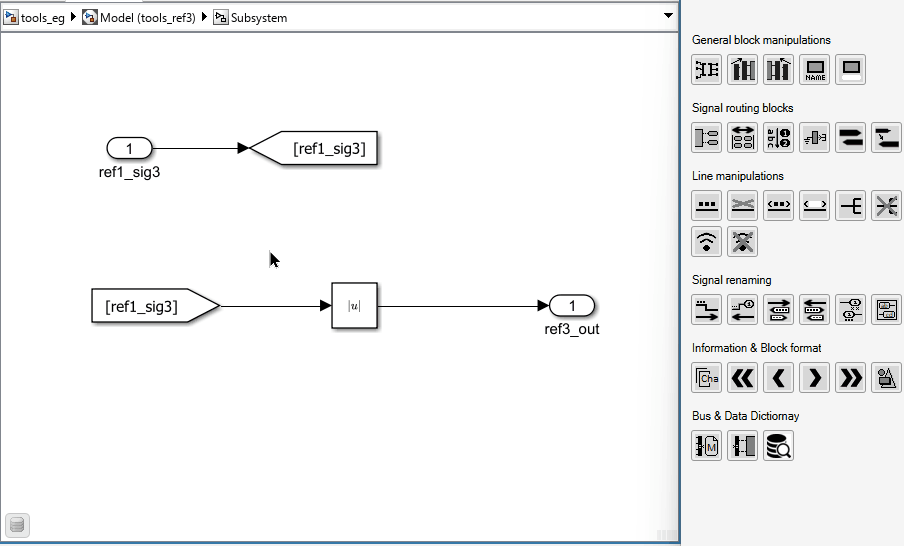Click the second General block manipulations icon, bars with right-pointing arrow
This screenshot has width=904, height=546.
(x=743, y=70)
